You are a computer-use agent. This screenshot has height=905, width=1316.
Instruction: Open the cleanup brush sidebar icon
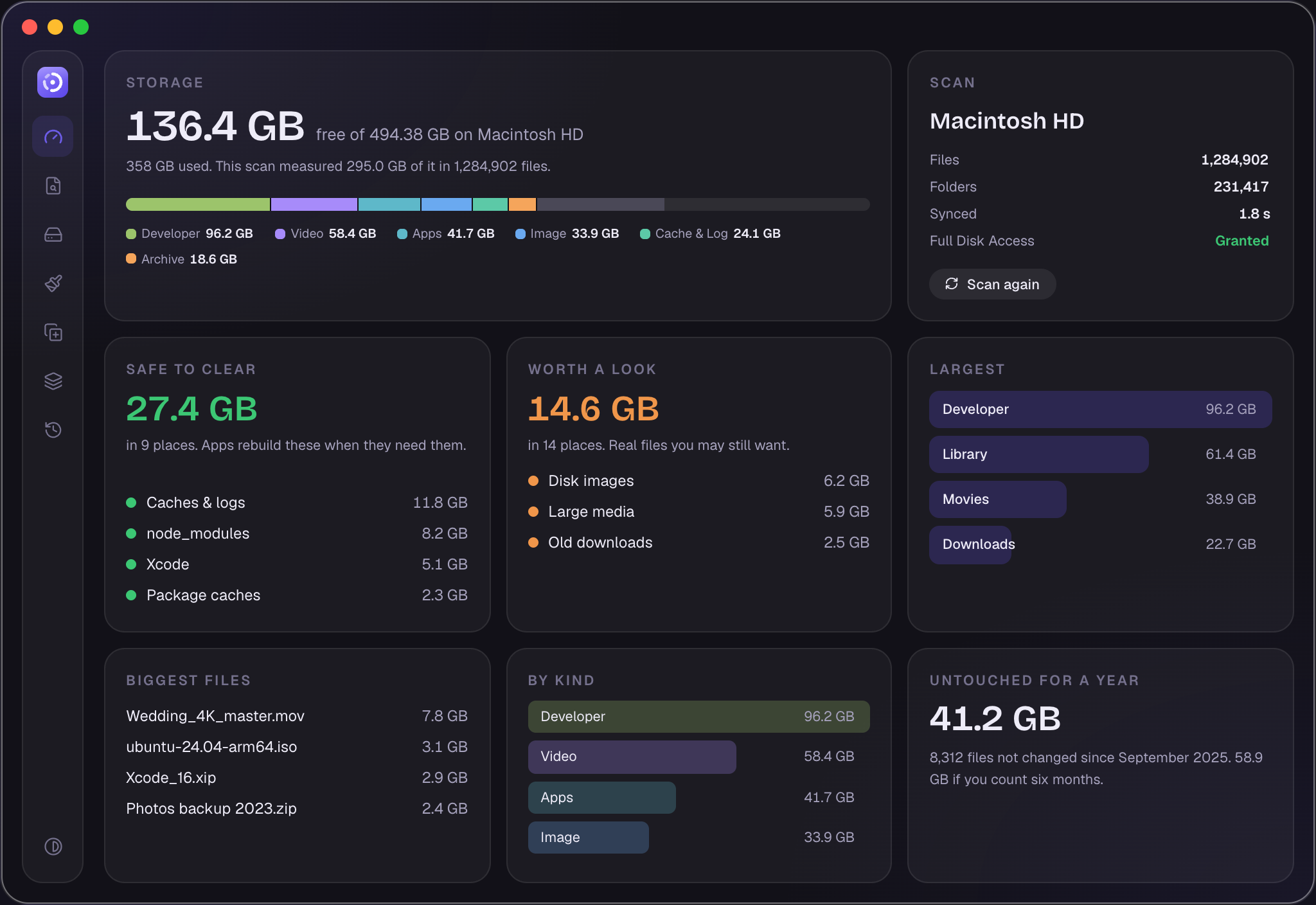click(x=53, y=283)
